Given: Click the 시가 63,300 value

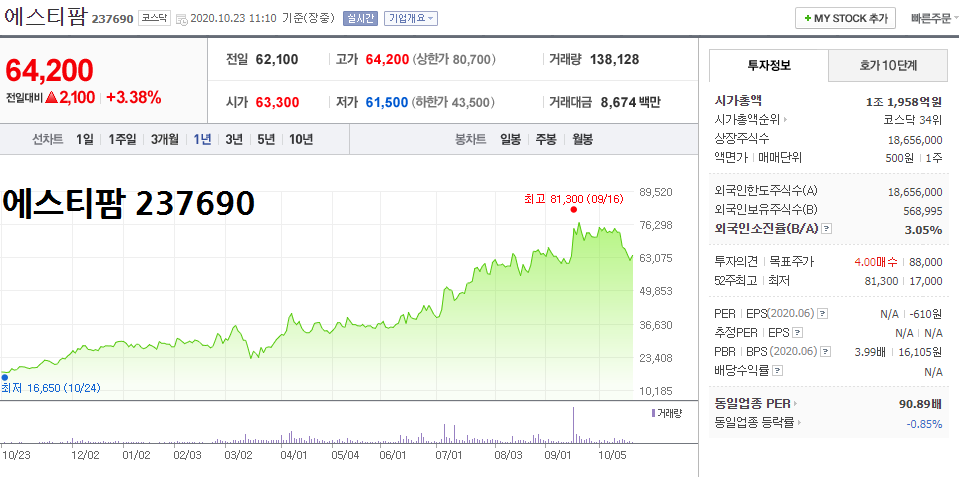Looking at the screenshot, I should (x=277, y=102).
